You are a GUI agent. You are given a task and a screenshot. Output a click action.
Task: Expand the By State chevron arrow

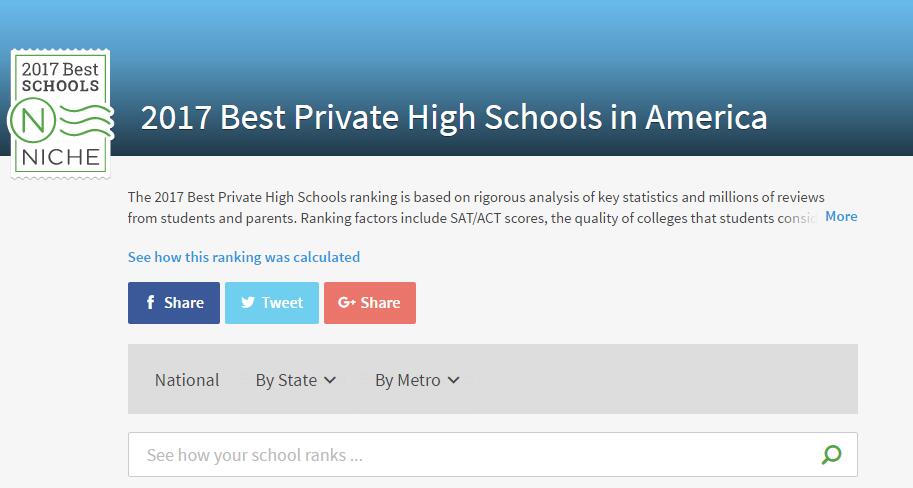[x=331, y=380]
